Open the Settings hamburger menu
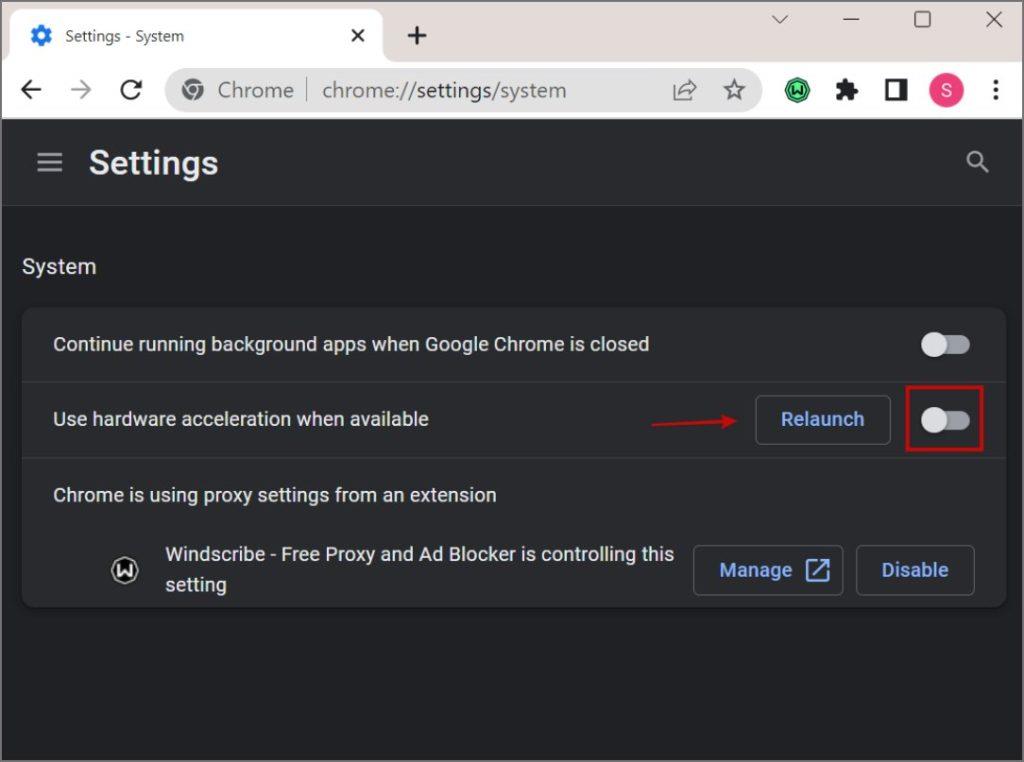Viewport: 1024px width, 762px height. [x=50, y=163]
